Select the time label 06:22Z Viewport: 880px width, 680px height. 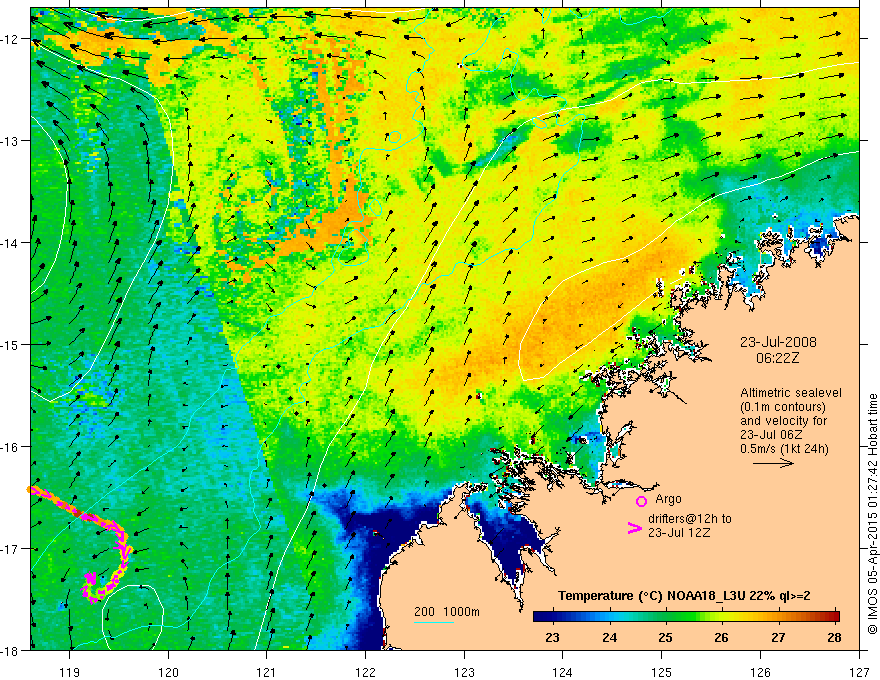pos(777,358)
